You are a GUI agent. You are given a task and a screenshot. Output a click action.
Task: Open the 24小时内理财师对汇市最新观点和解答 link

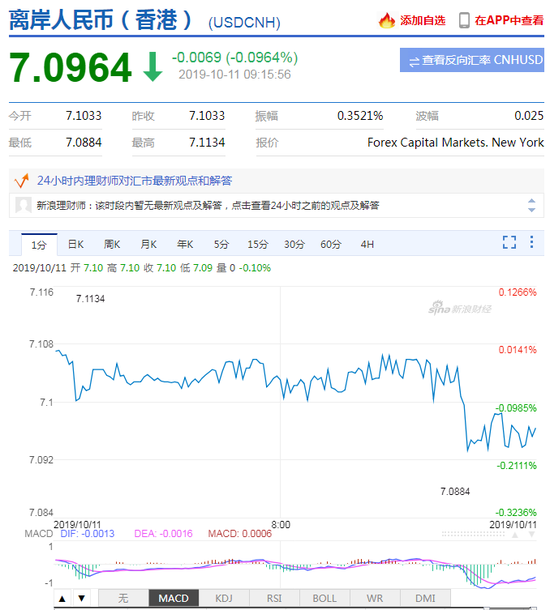coord(135,181)
